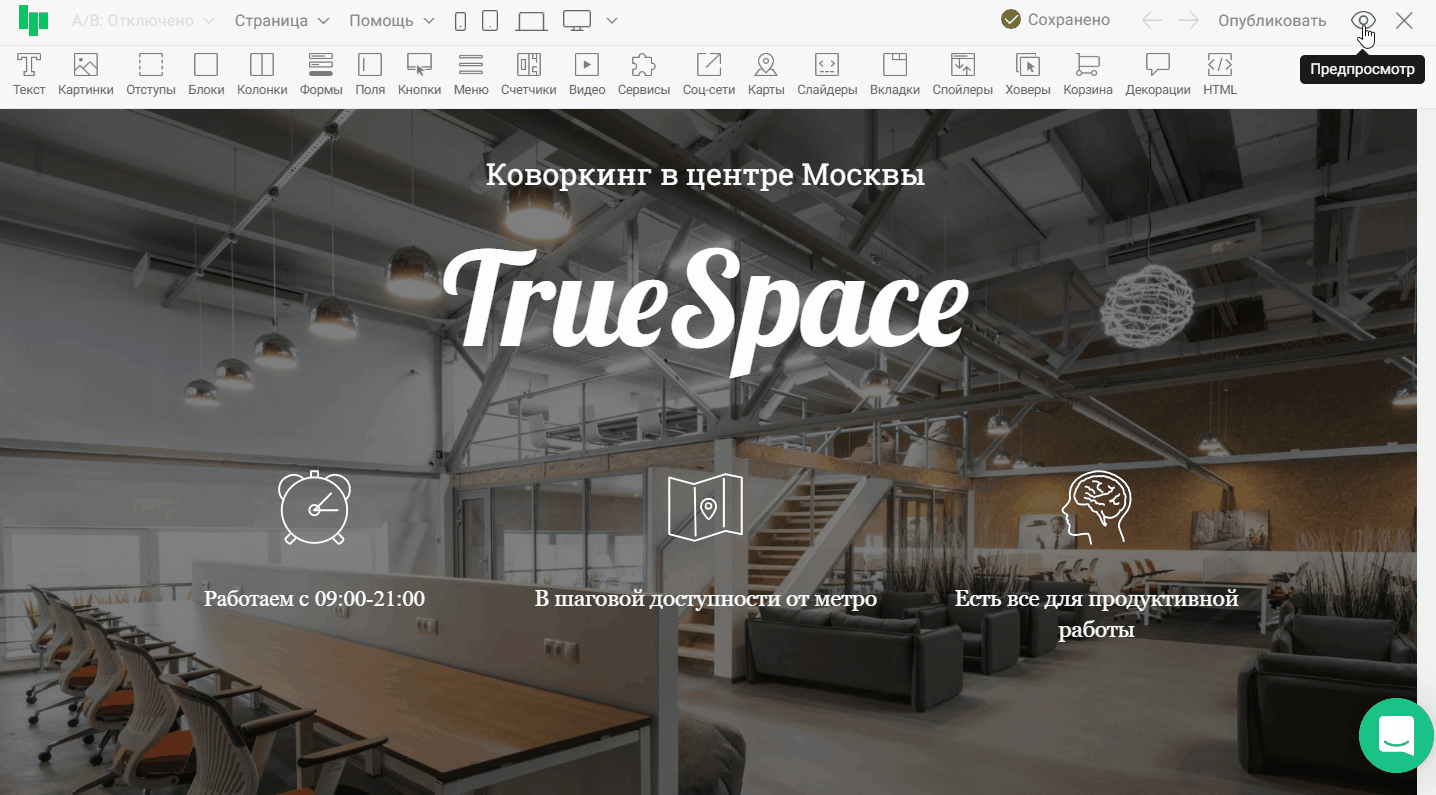Switch to smartphone view mode
The height and width of the screenshot is (795, 1436).
coord(460,21)
